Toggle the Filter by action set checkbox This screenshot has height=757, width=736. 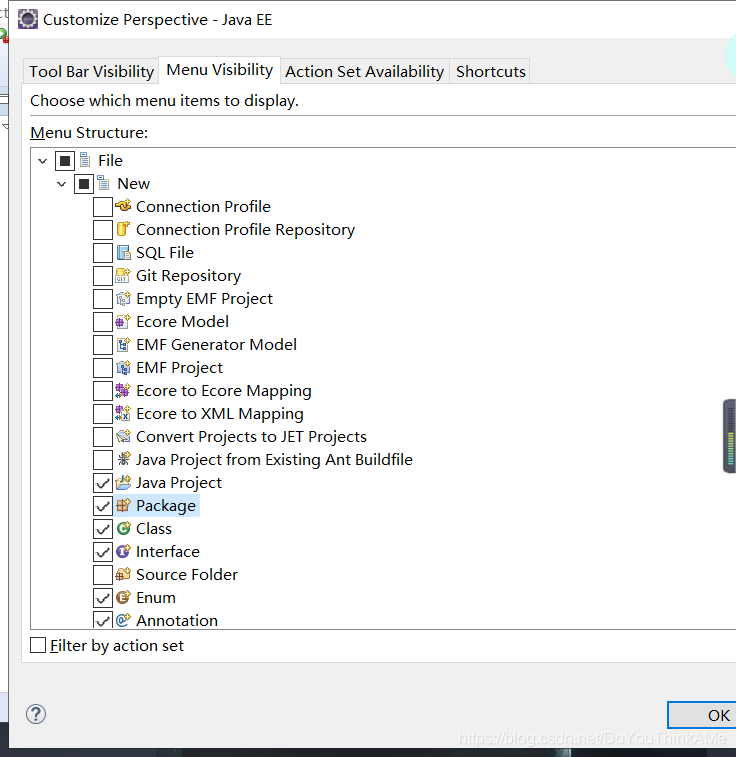pos(38,645)
